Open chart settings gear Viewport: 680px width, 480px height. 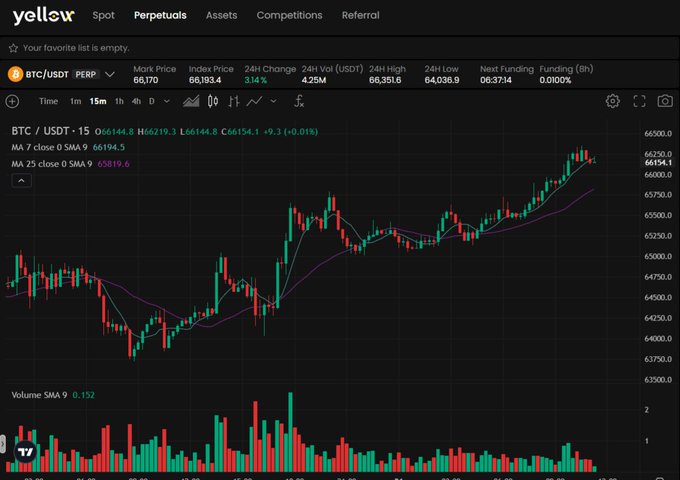click(612, 101)
